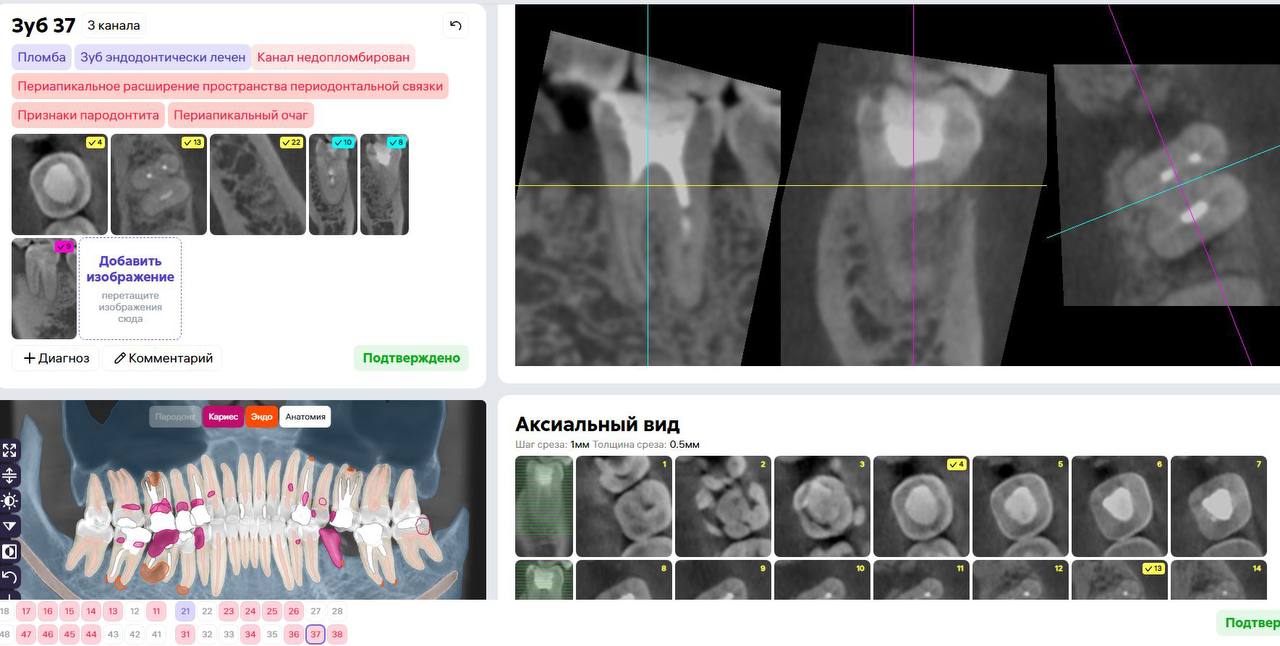Click the Диагноз add button
This screenshot has height=646, width=1280.
coord(56,358)
